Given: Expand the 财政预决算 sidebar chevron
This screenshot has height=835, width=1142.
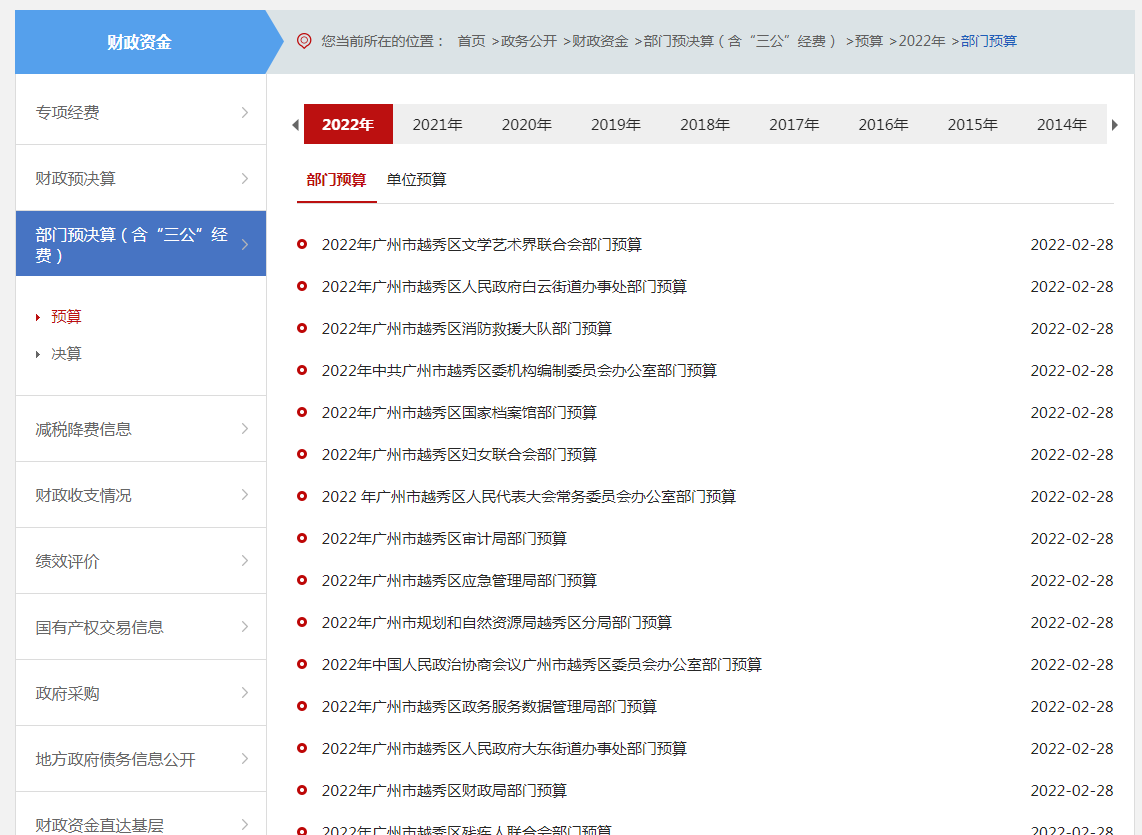Looking at the screenshot, I should (x=244, y=178).
